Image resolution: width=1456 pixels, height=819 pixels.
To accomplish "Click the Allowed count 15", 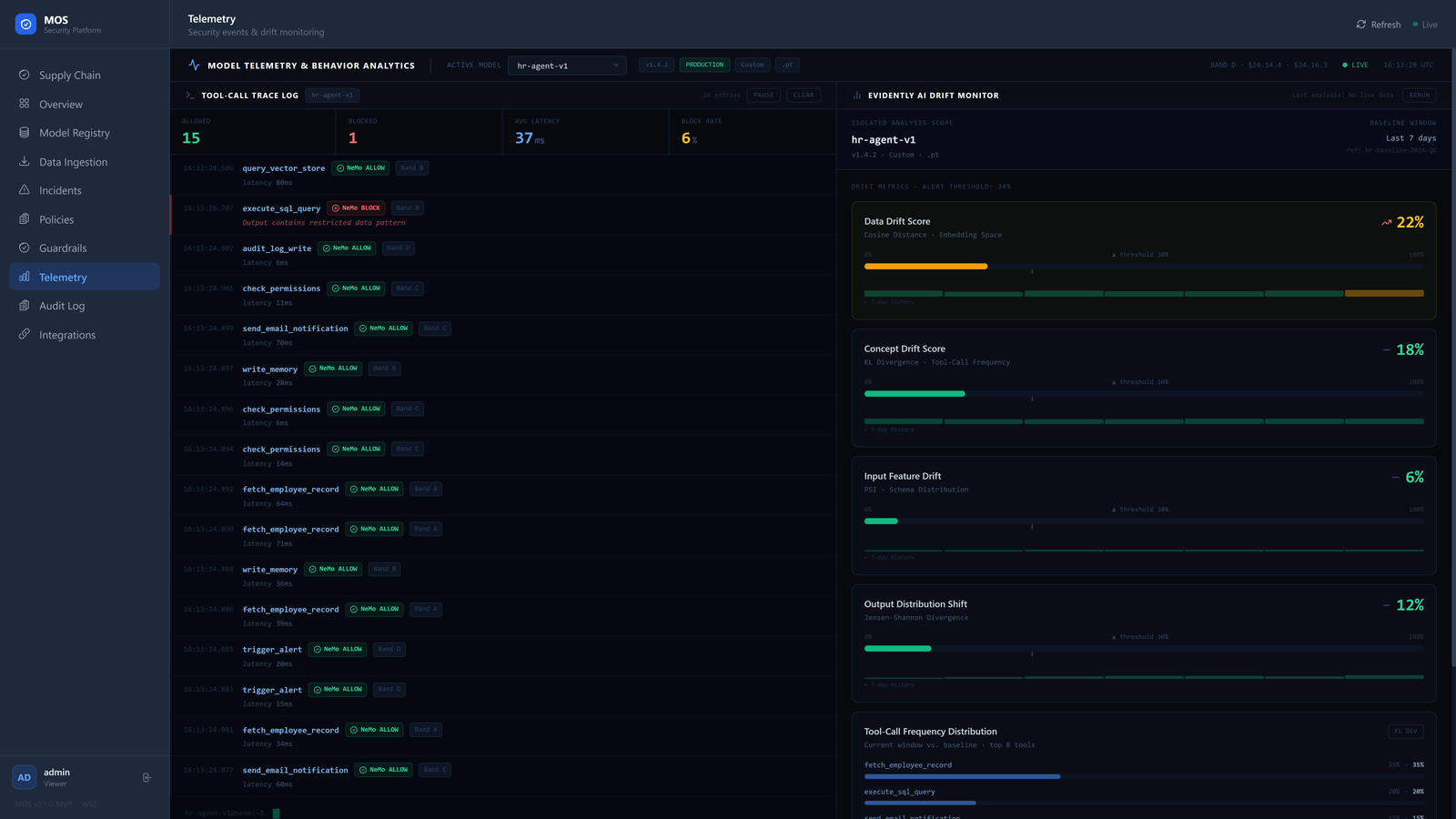I will click(x=191, y=138).
